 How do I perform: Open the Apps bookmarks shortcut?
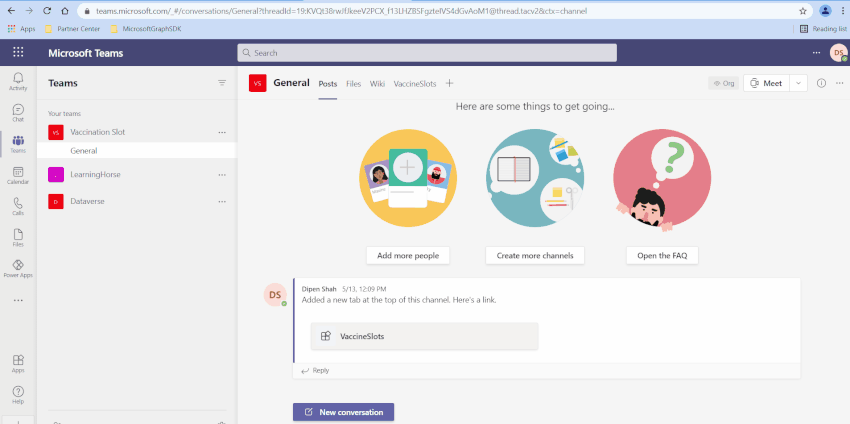click(x=21, y=29)
